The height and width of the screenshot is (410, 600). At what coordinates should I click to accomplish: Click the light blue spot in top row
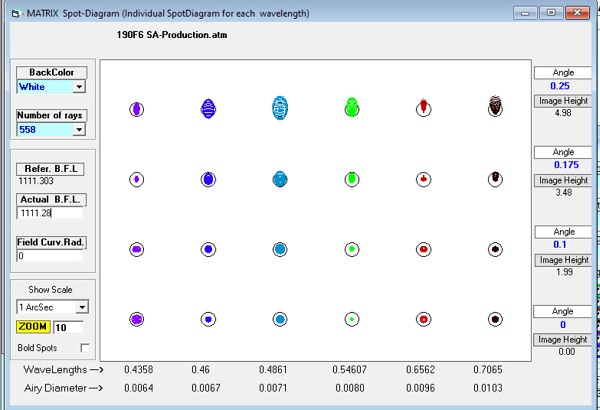(x=280, y=108)
